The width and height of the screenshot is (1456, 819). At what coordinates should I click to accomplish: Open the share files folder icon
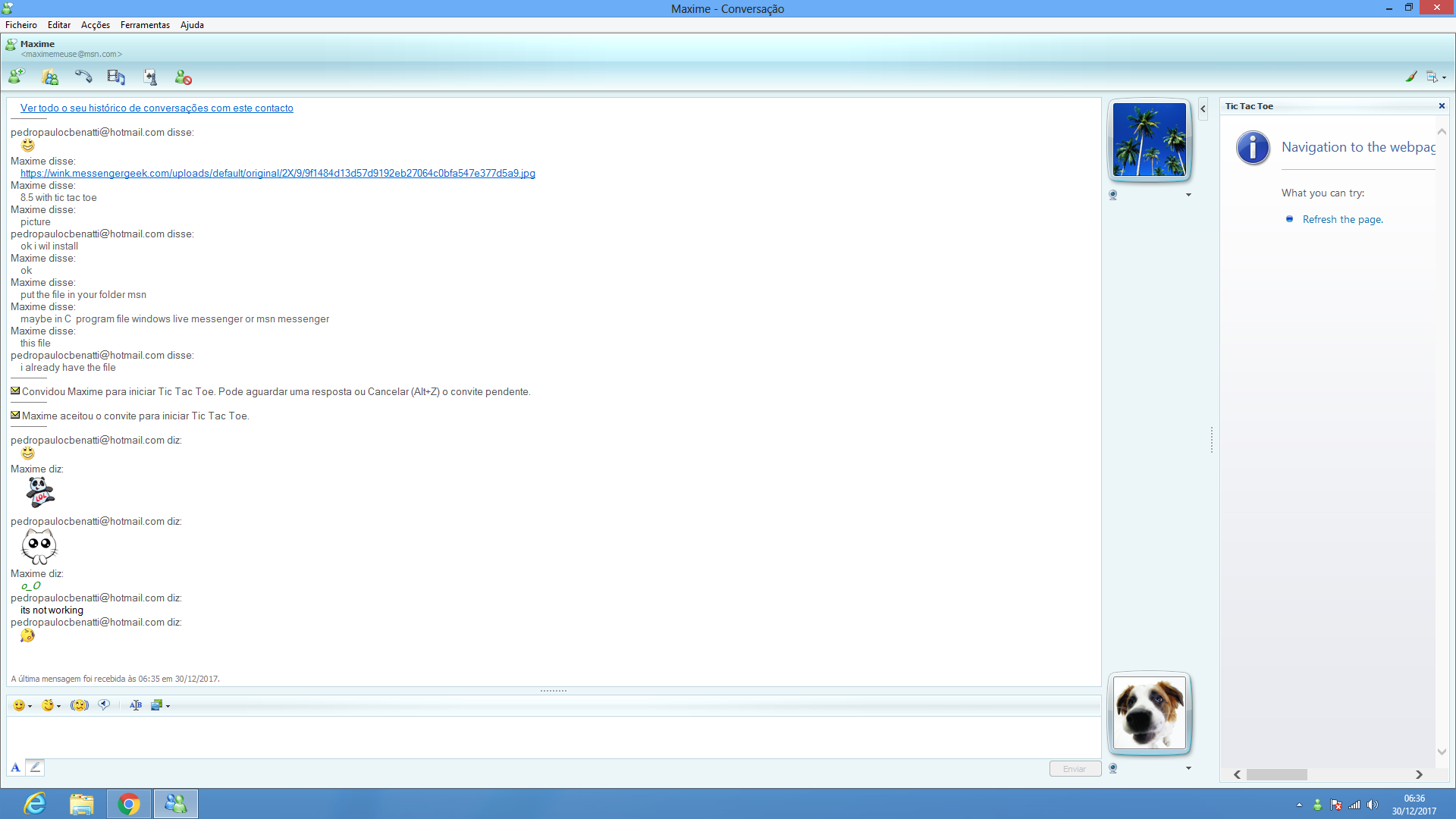pos(50,77)
